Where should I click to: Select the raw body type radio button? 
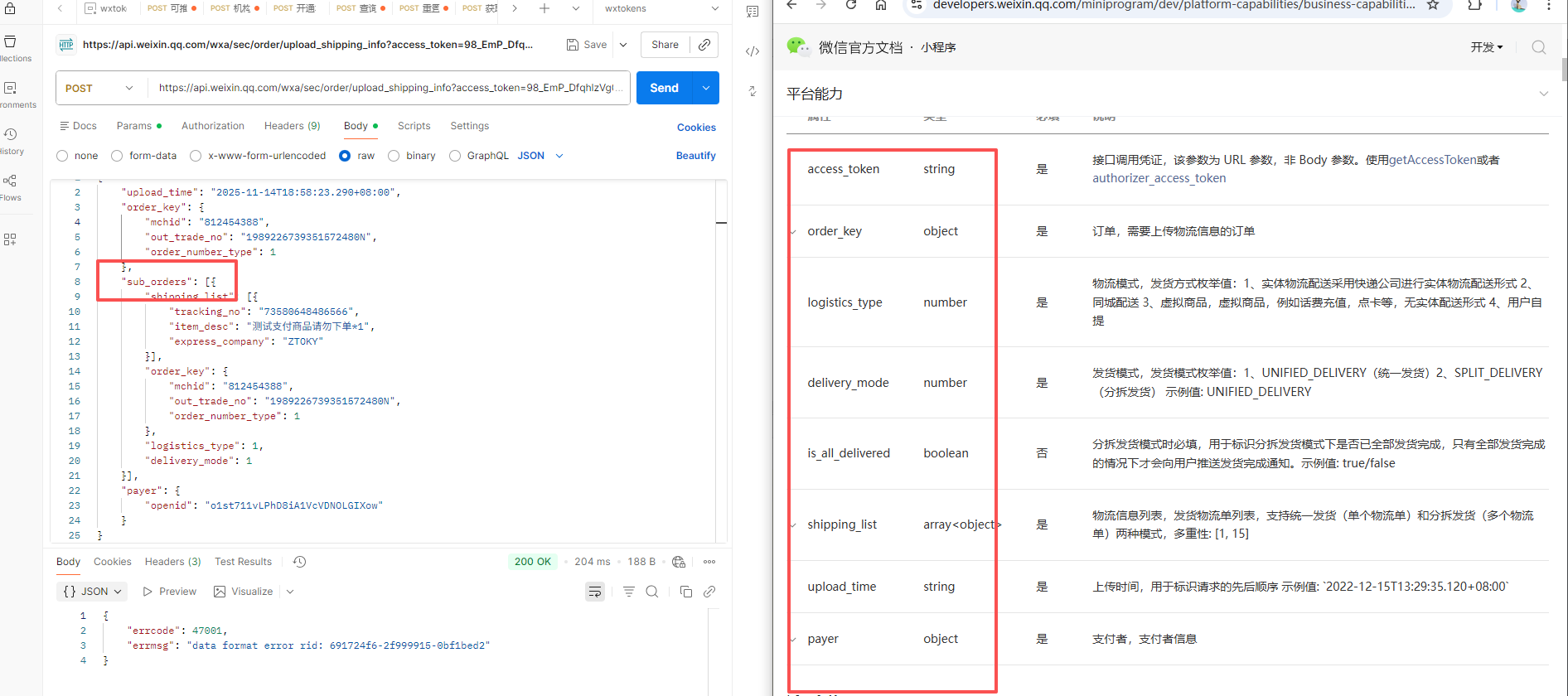coord(345,156)
